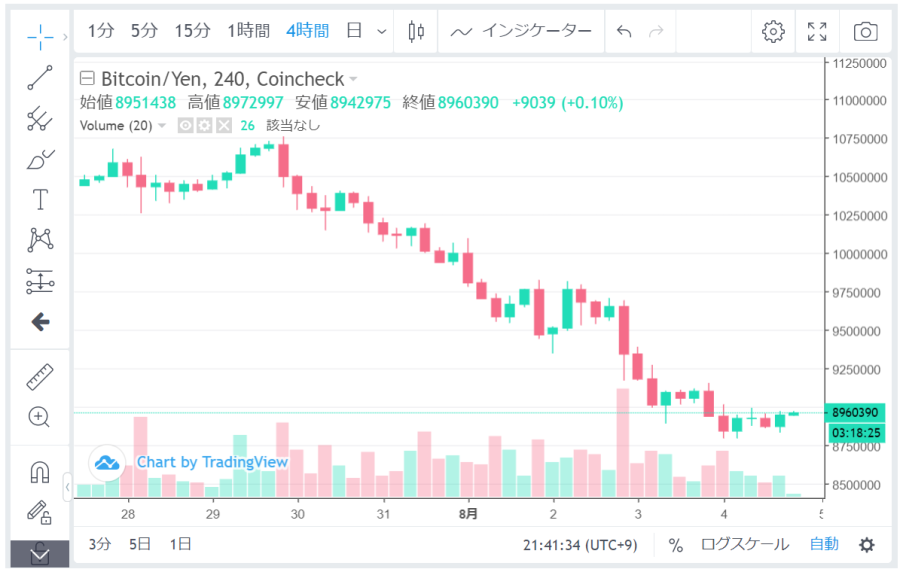Image resolution: width=900 pixels, height=572 pixels.
Task: Select the crosshair cursor tool
Action: click(40, 36)
